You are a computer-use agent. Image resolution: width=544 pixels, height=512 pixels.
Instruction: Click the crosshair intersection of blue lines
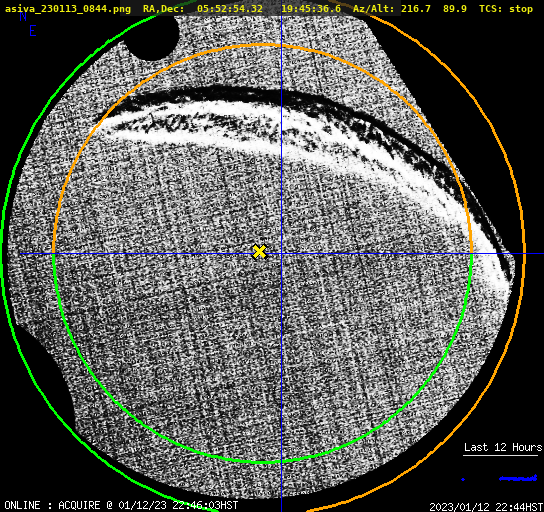tap(281, 254)
